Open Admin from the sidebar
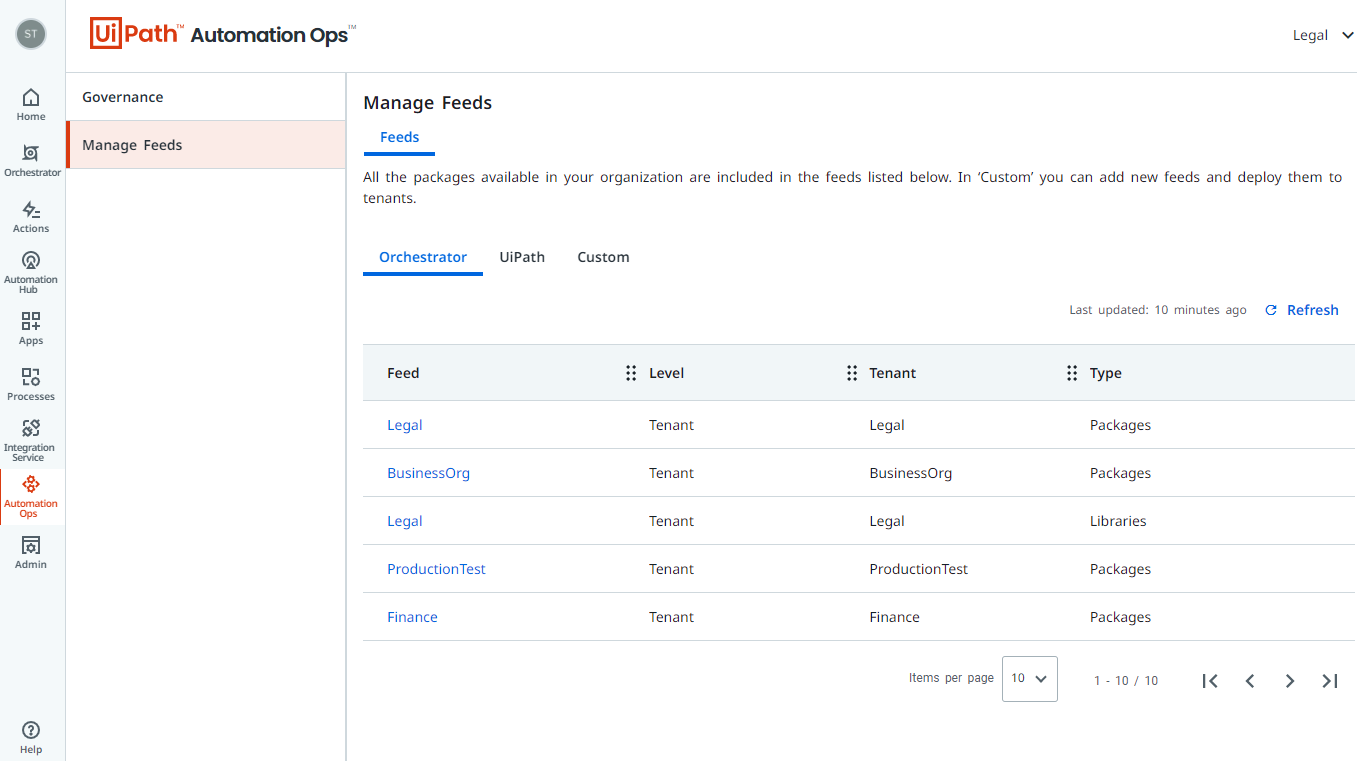This screenshot has height=761, width=1357. tap(31, 553)
